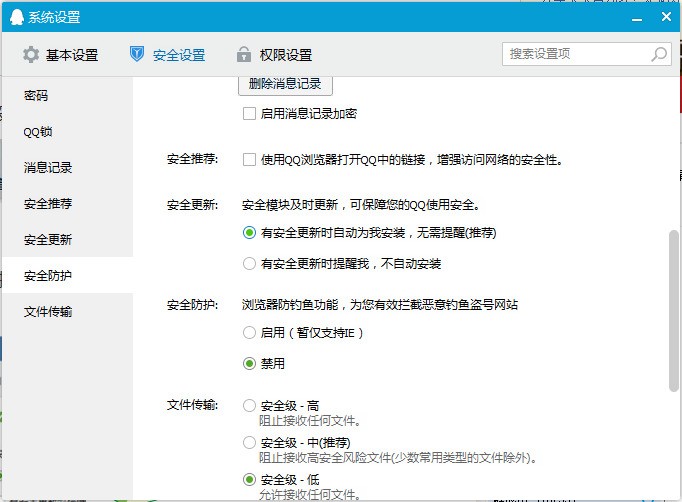Image resolution: width=682 pixels, height=502 pixels.
Task: Click the vertical scrollbar thumb
Action: 674,311
